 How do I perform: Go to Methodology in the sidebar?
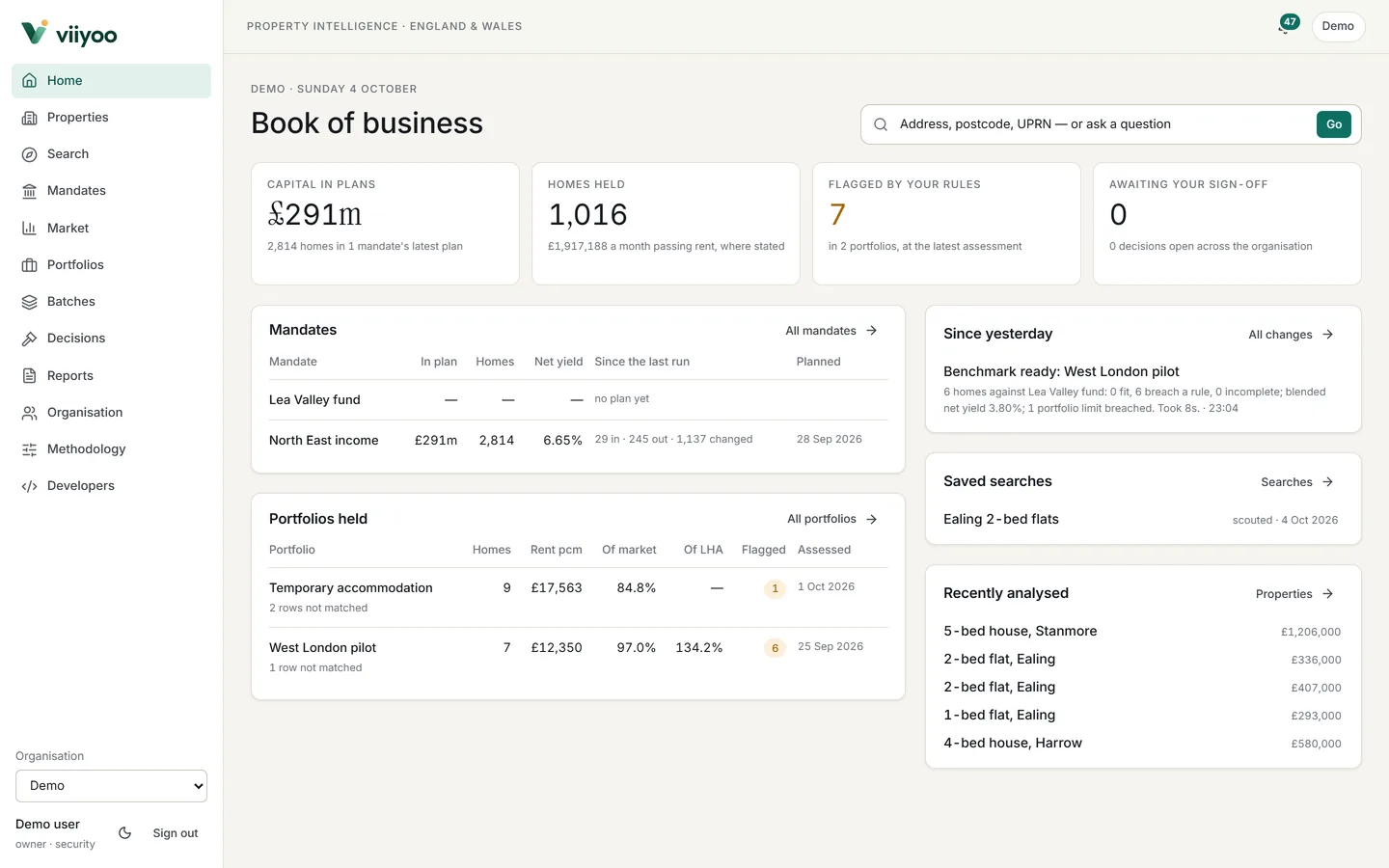tap(111, 449)
